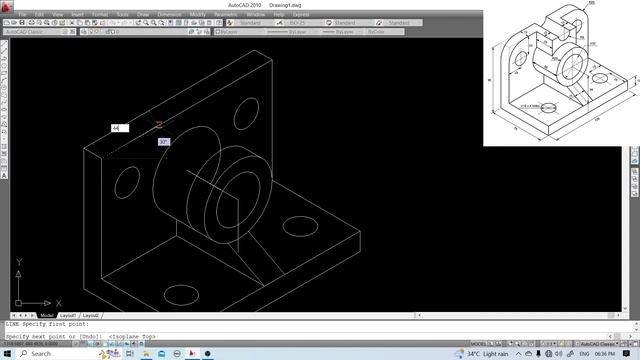
Task: Click the Cut icon
Action: point(71,23)
